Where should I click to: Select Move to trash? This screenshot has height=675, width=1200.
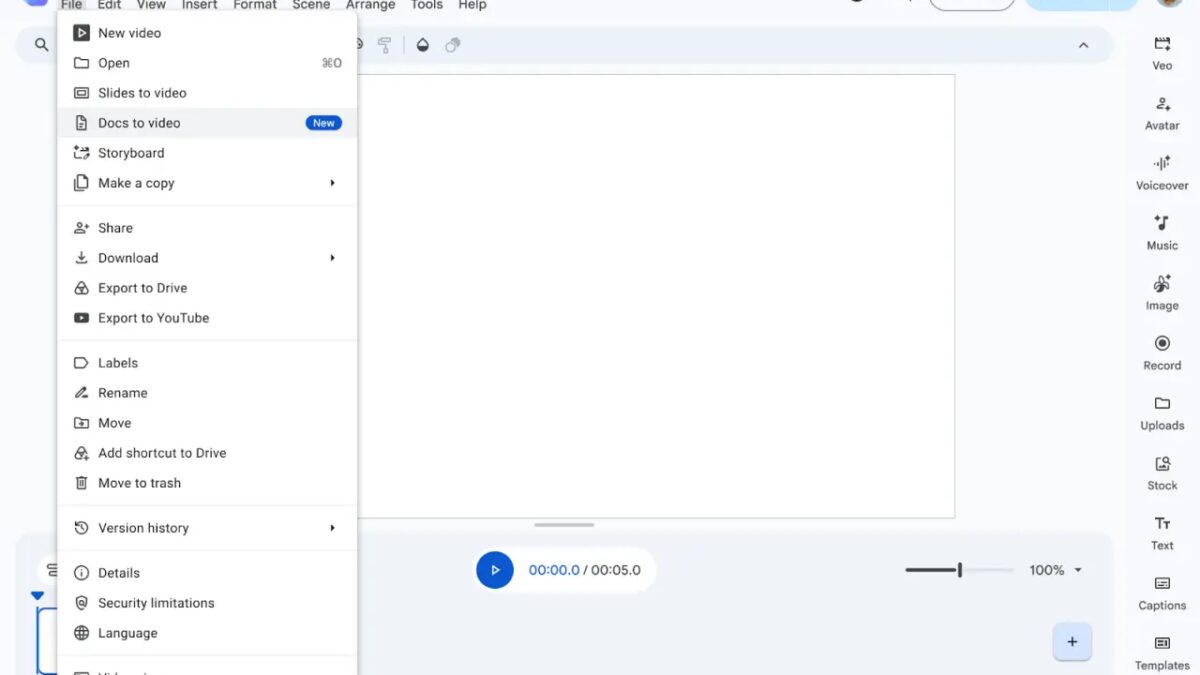coord(207,483)
